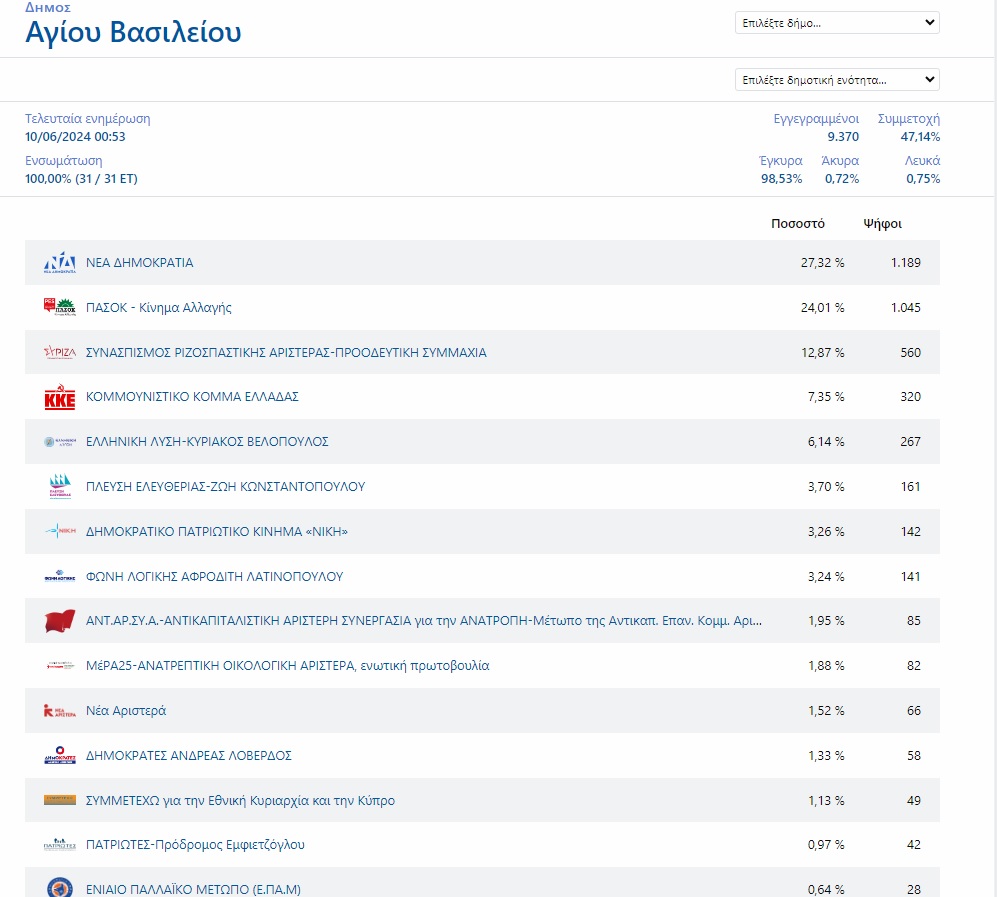
Task: Open ΣΥΜΜΕΤΕΧΩ για την Εθνική Κυριαρχία link
Action: point(240,800)
